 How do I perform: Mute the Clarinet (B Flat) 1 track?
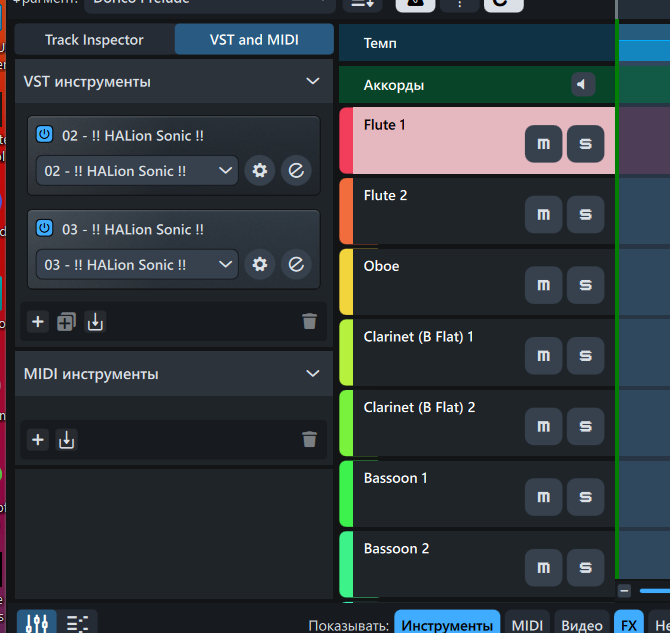click(543, 356)
